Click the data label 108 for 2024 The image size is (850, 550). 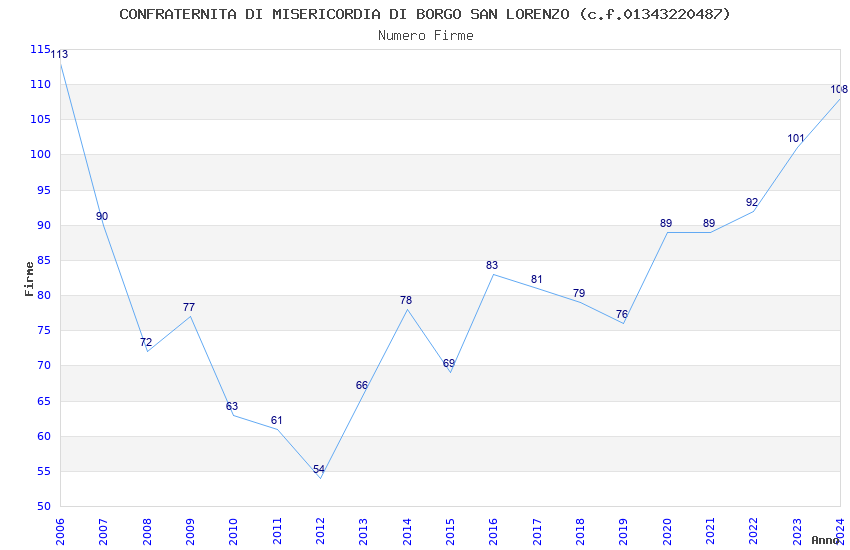pos(839,89)
